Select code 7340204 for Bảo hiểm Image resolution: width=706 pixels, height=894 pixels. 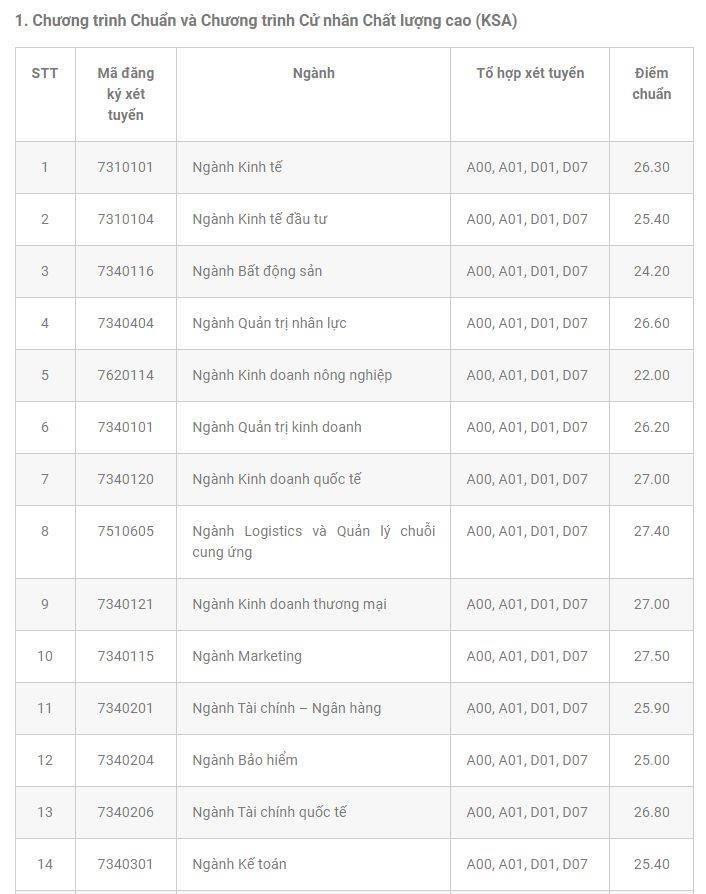tap(125, 760)
